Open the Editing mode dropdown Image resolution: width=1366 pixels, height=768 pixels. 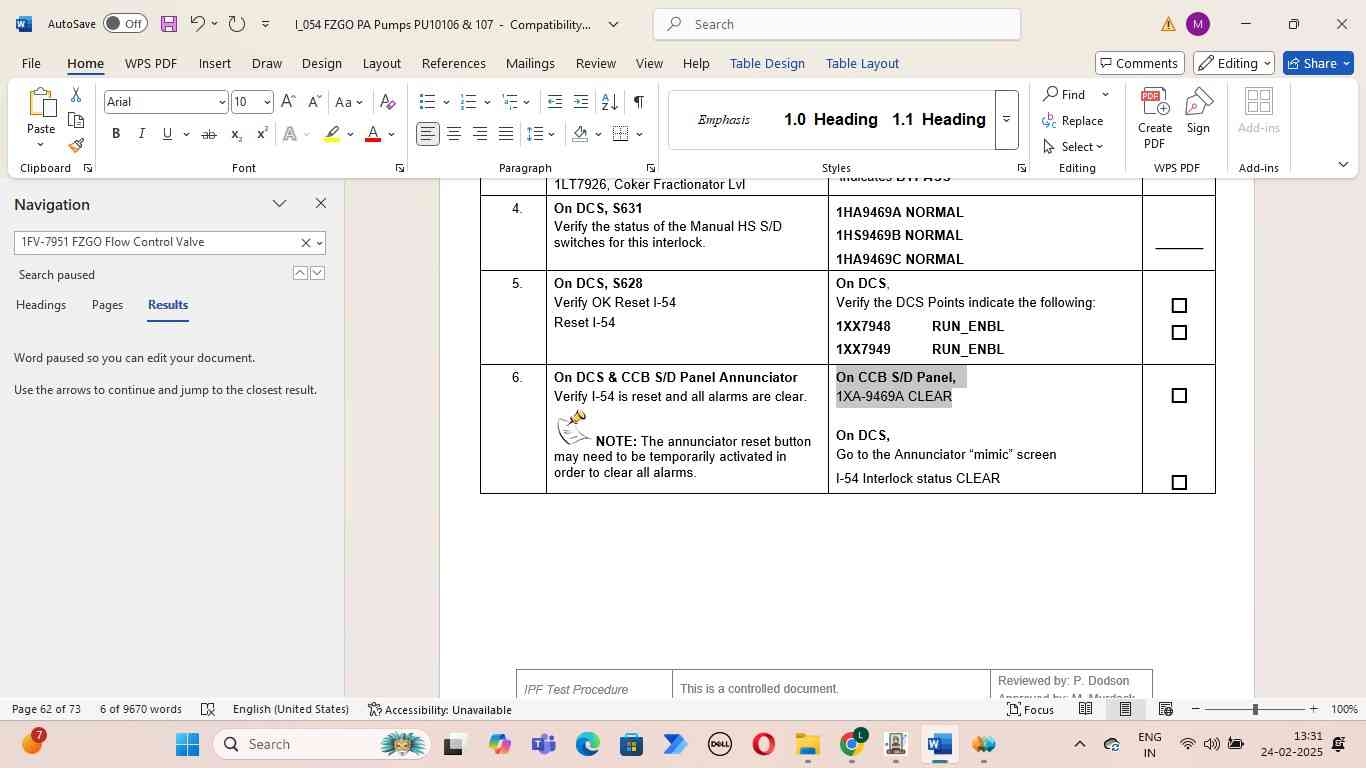point(1235,63)
